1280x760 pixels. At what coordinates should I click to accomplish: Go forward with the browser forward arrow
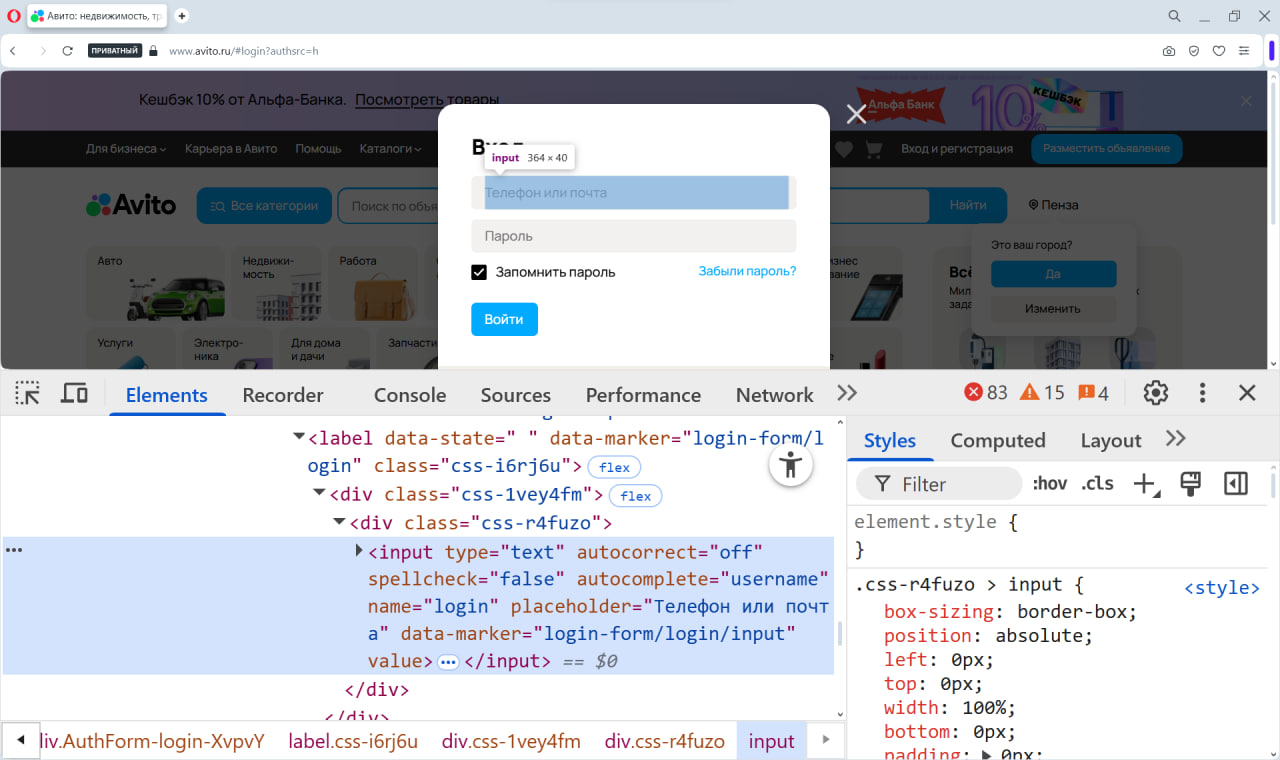tap(43, 51)
